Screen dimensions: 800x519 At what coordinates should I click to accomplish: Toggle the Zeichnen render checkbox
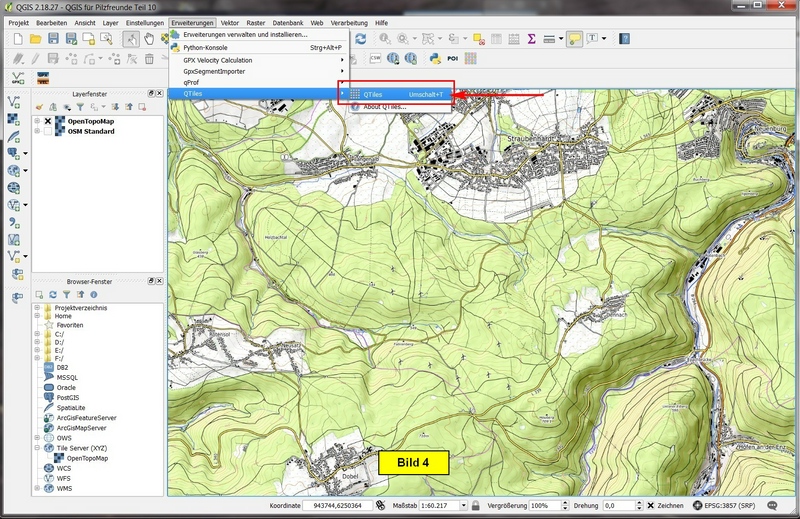(652, 506)
